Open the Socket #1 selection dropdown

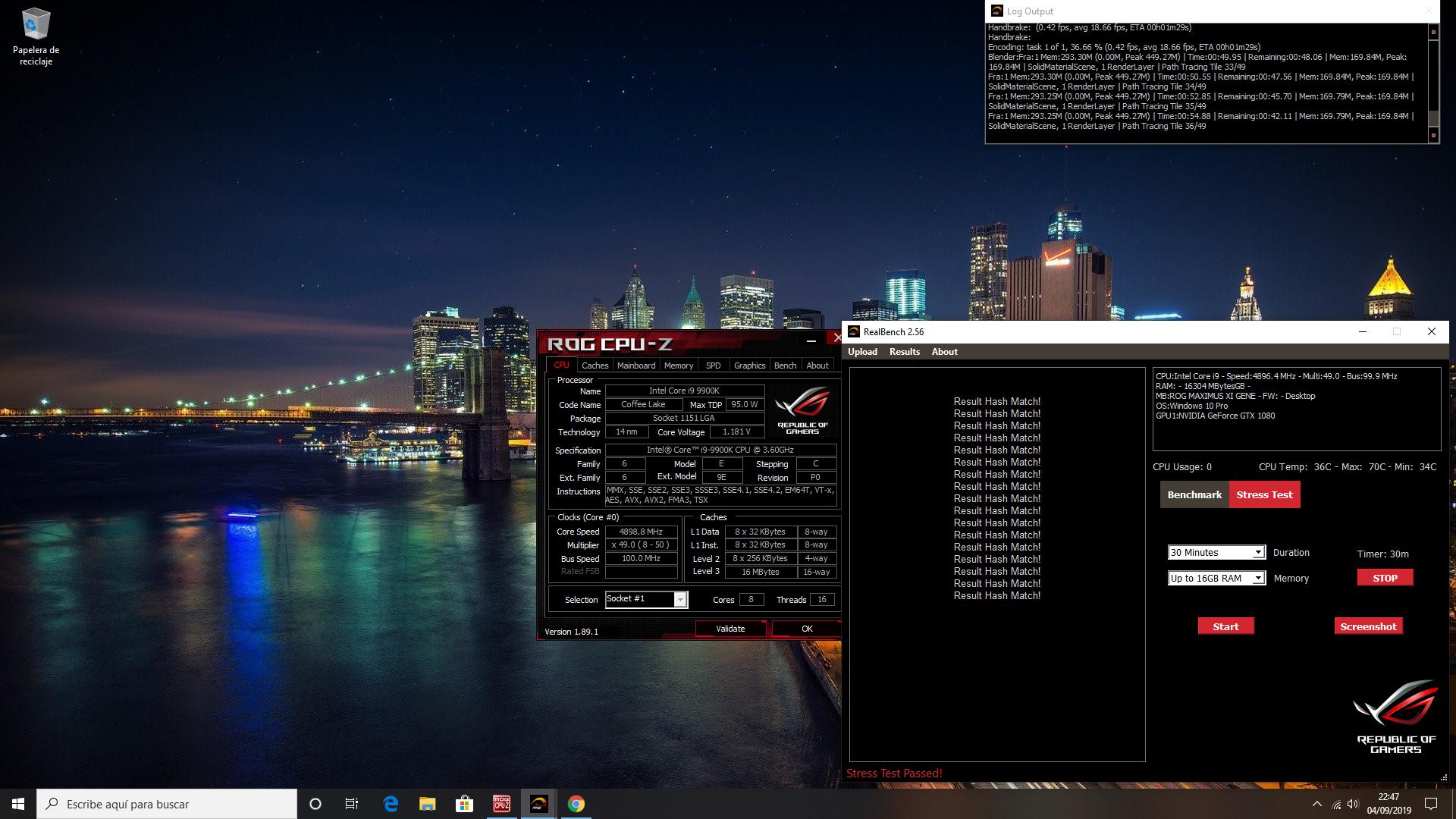click(x=680, y=600)
